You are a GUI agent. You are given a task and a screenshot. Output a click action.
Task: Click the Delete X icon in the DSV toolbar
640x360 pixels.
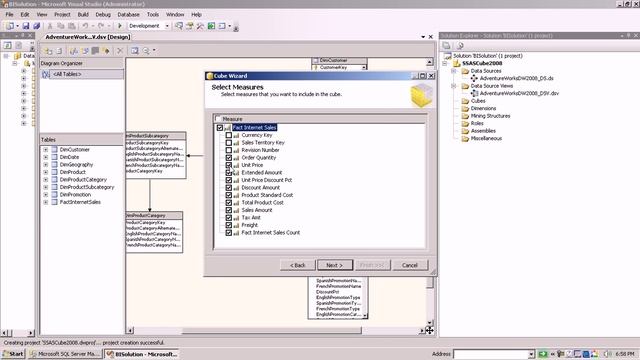tap(120, 51)
